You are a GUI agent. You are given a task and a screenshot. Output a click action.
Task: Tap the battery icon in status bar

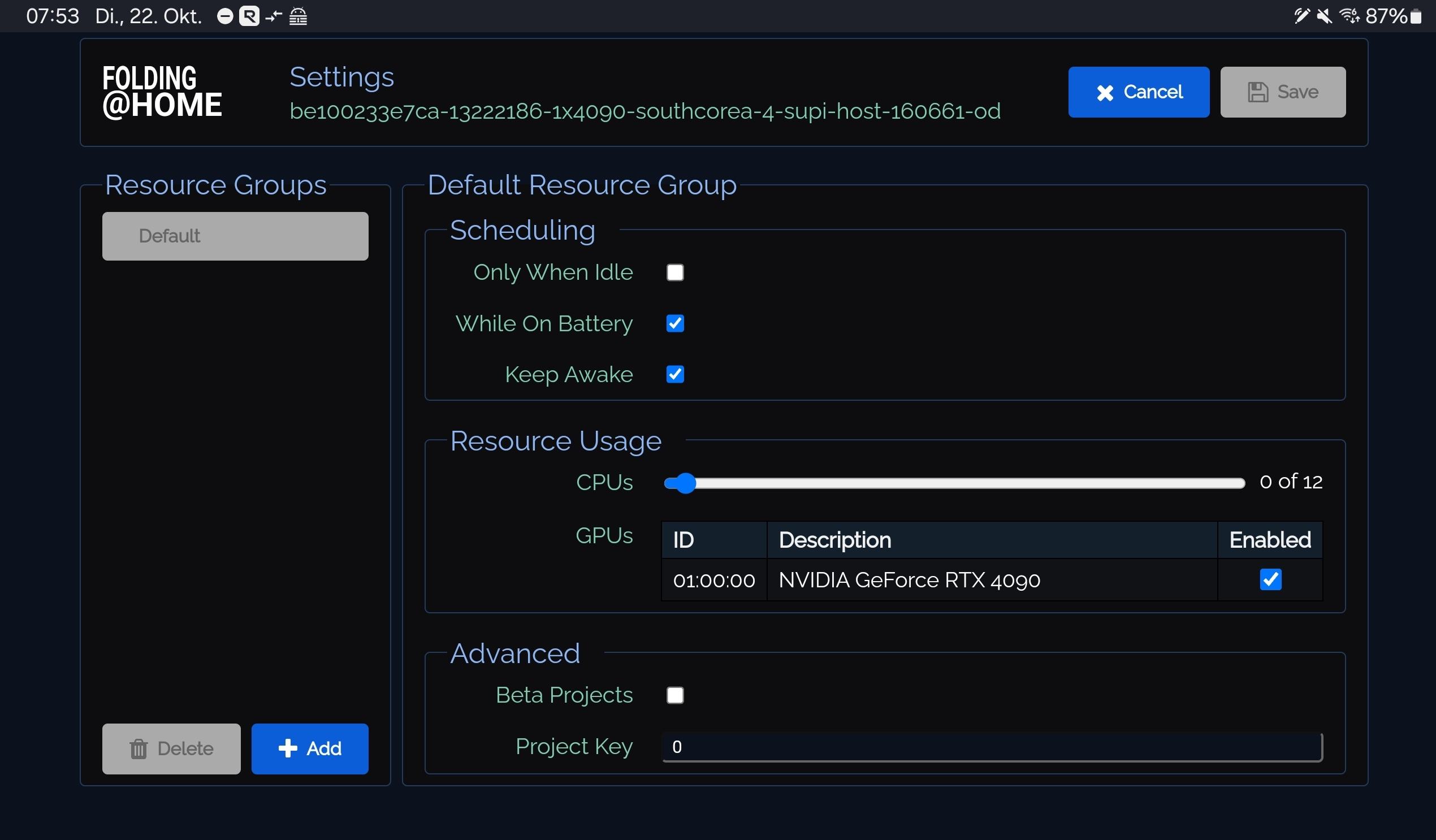pyautogui.click(x=1415, y=16)
